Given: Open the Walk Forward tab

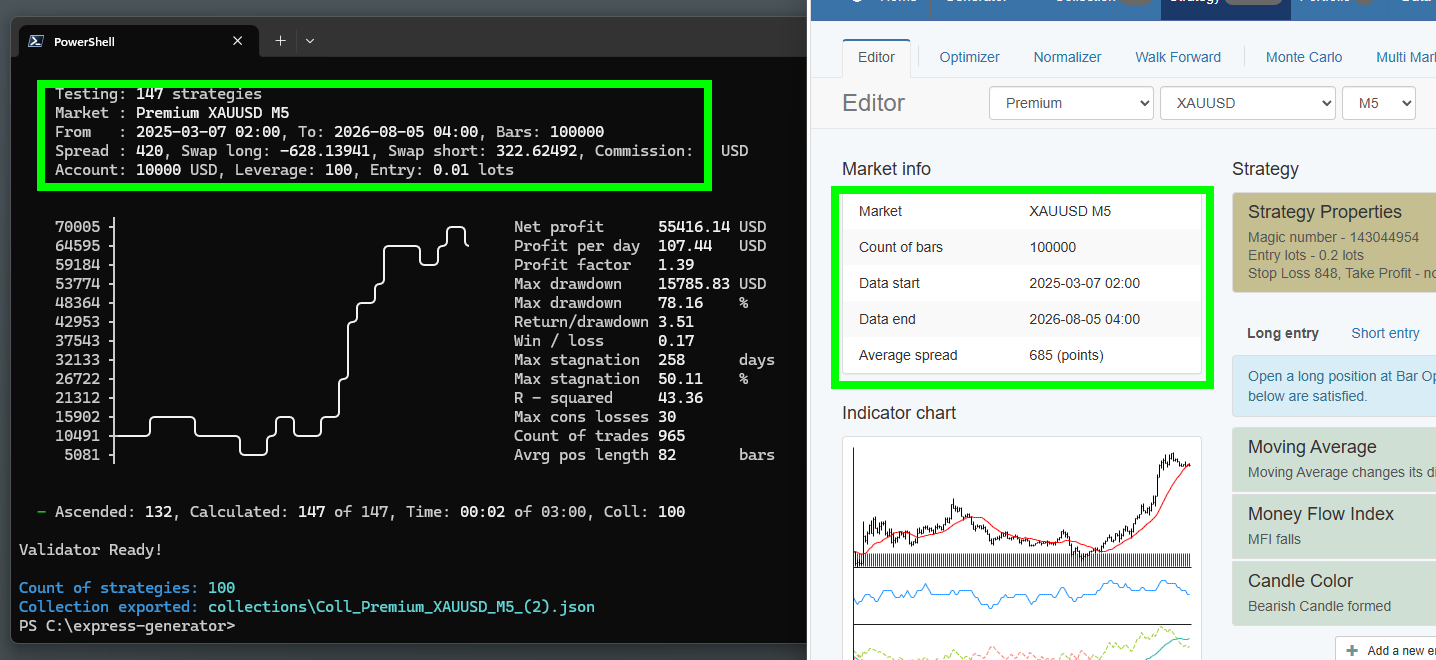Looking at the screenshot, I should 1178,57.
